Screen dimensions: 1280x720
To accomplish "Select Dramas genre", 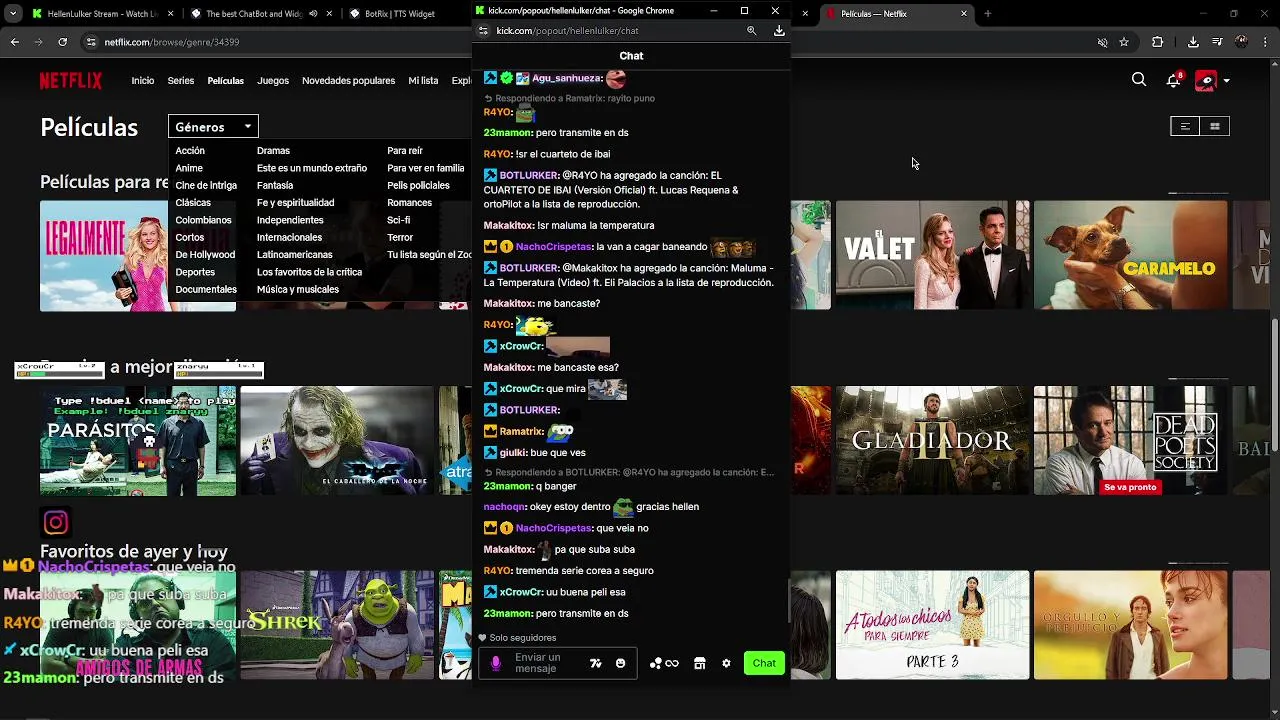I will 273,151.
